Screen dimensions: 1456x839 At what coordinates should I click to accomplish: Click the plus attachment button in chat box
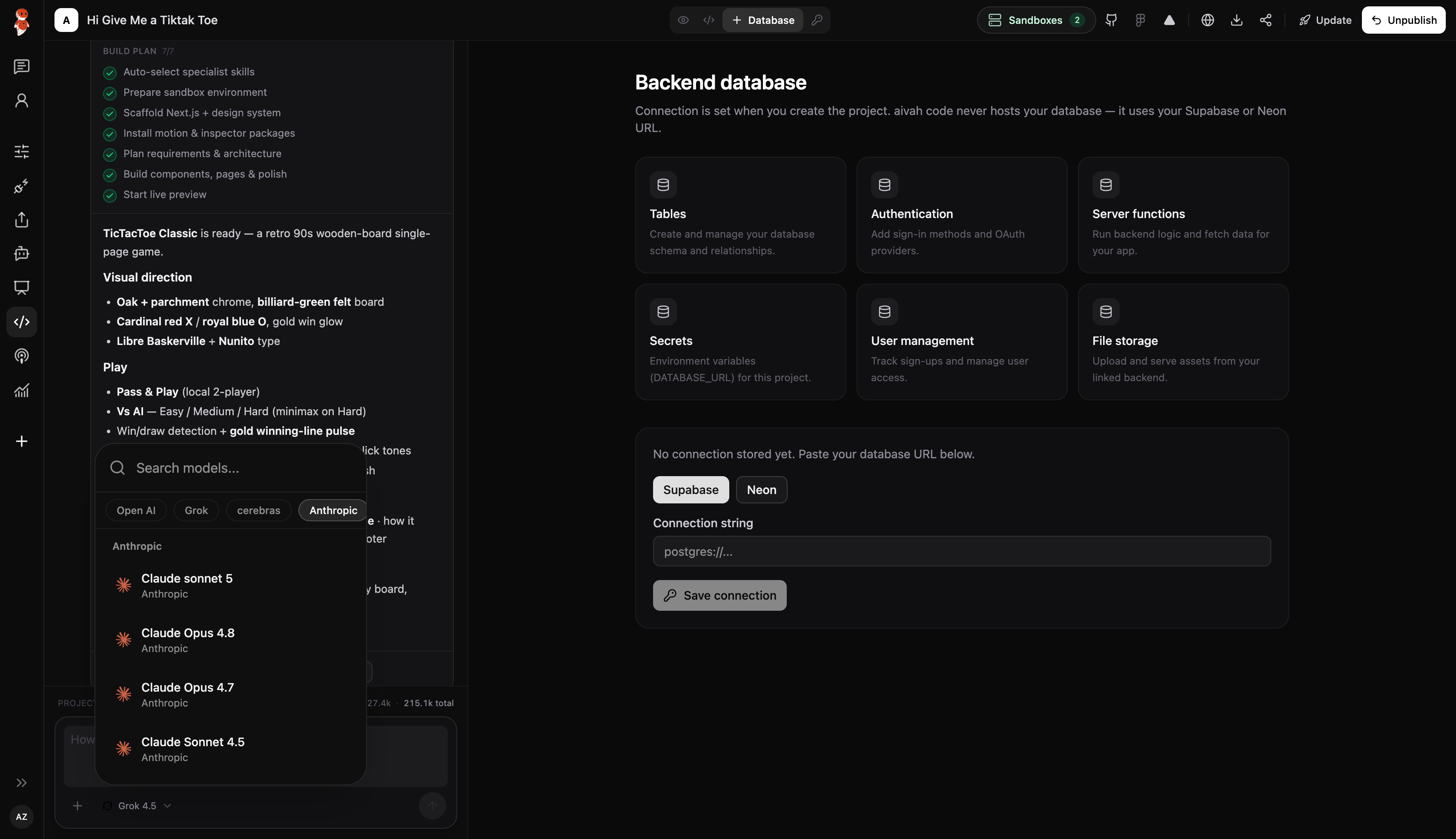coord(77,806)
